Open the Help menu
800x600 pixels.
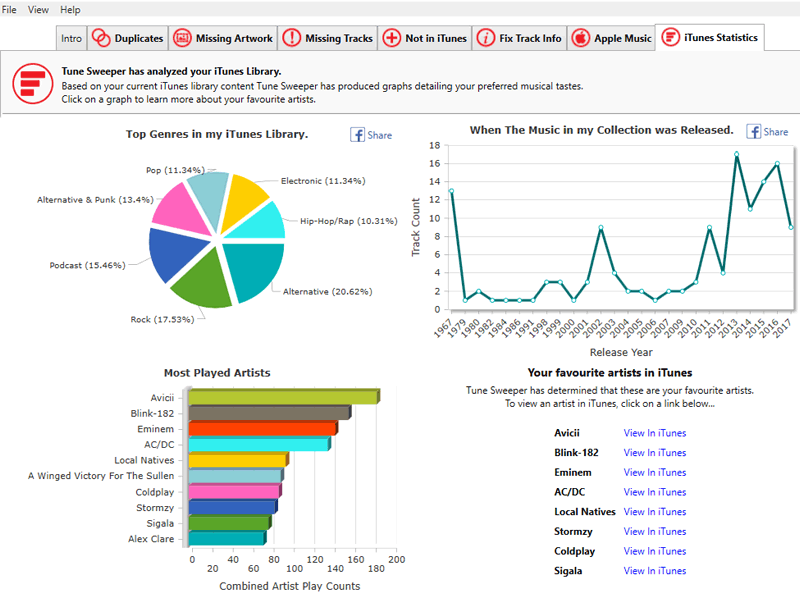[70, 10]
